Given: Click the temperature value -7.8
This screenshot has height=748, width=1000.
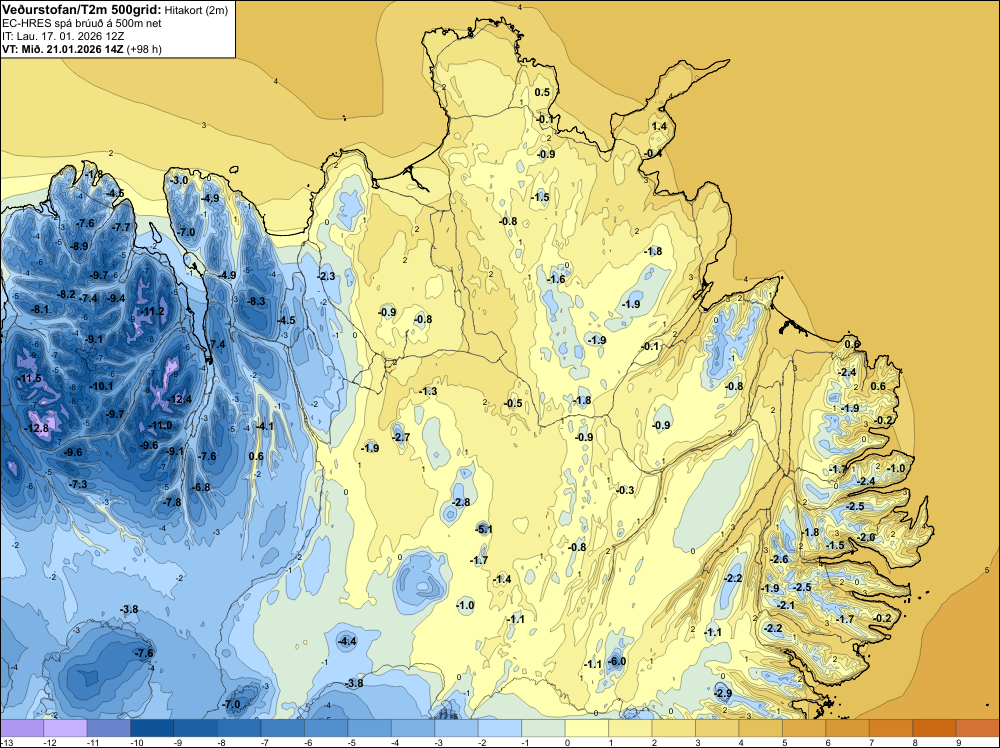Looking at the screenshot, I should 172,502.
